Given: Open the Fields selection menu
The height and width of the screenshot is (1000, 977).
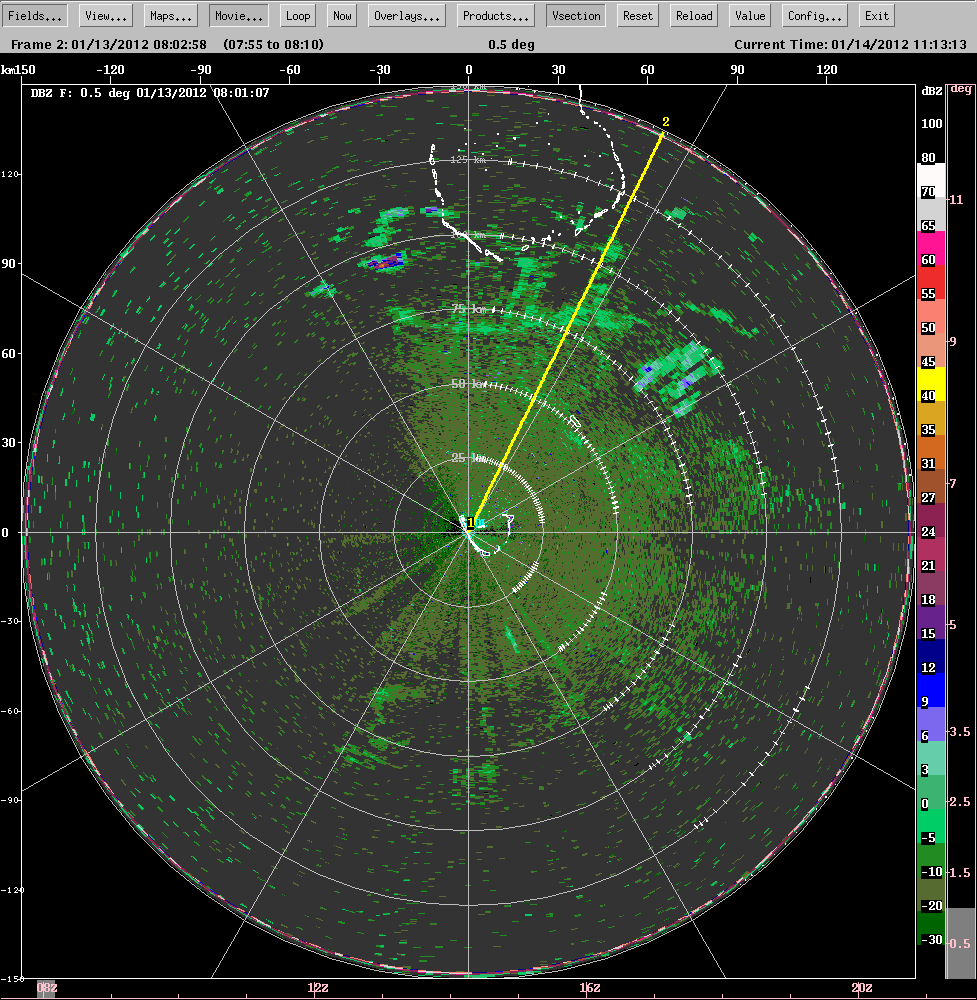Looking at the screenshot, I should [35, 15].
